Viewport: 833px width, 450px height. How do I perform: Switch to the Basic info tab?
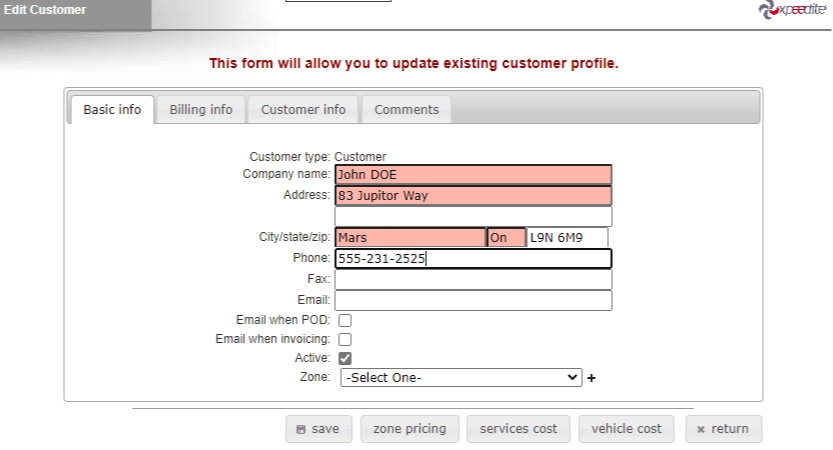(112, 110)
